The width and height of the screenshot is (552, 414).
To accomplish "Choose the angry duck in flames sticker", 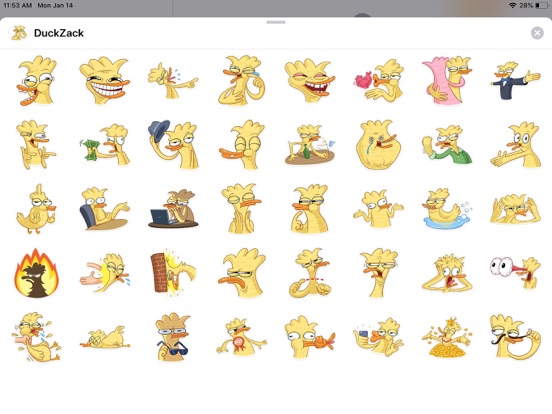I will tap(36, 273).
